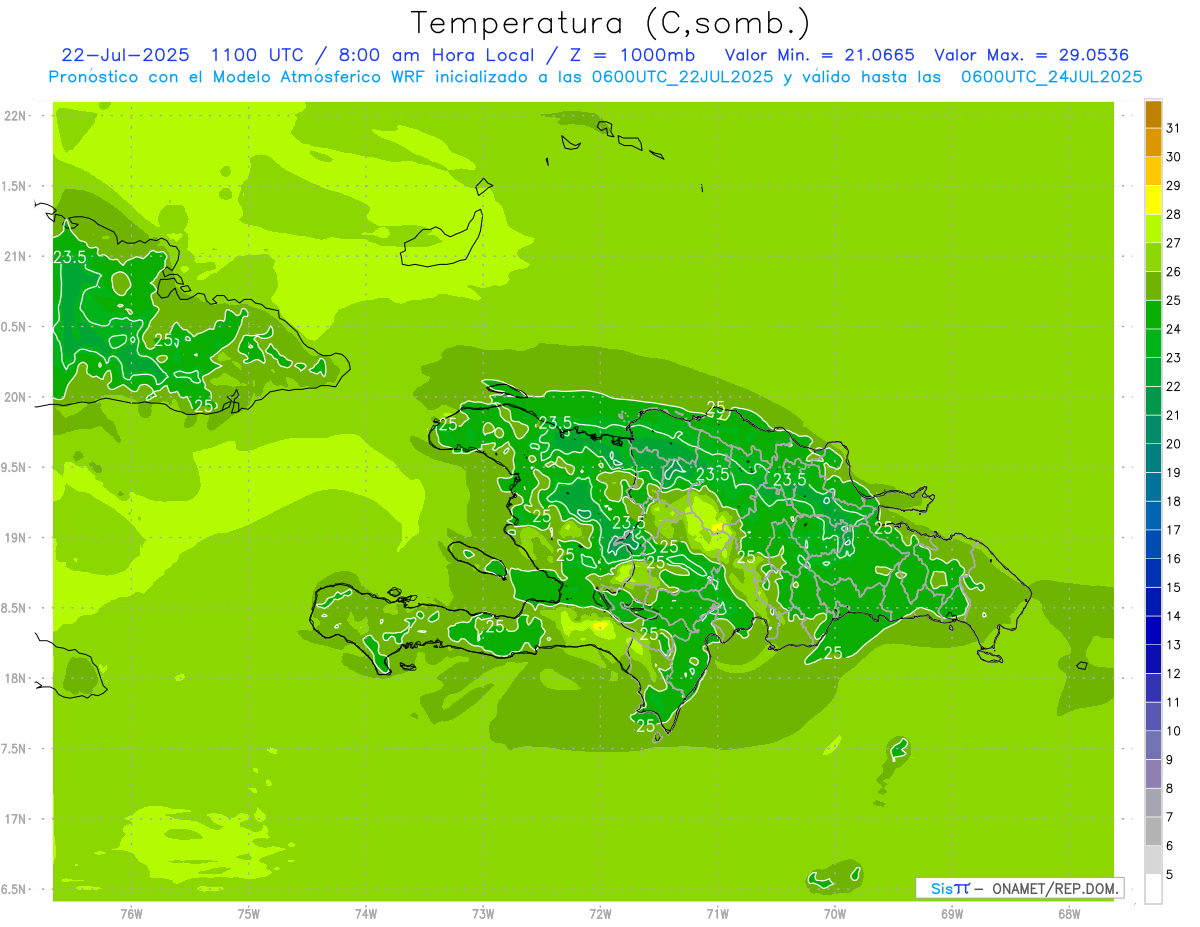
Task: Click the "21N" latitude axis label
Action: (x=16, y=257)
